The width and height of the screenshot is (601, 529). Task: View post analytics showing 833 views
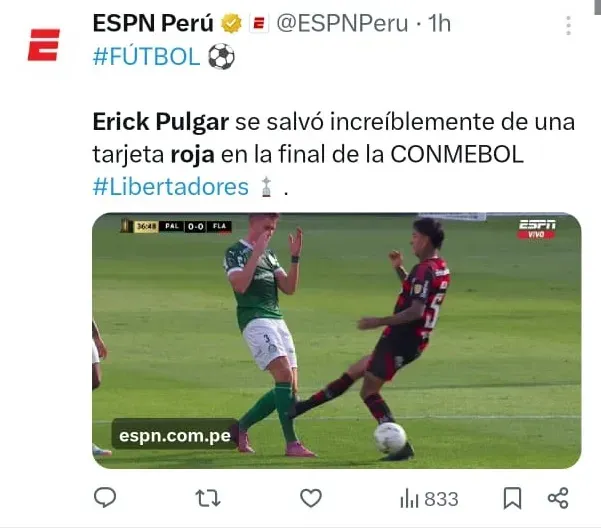click(429, 499)
